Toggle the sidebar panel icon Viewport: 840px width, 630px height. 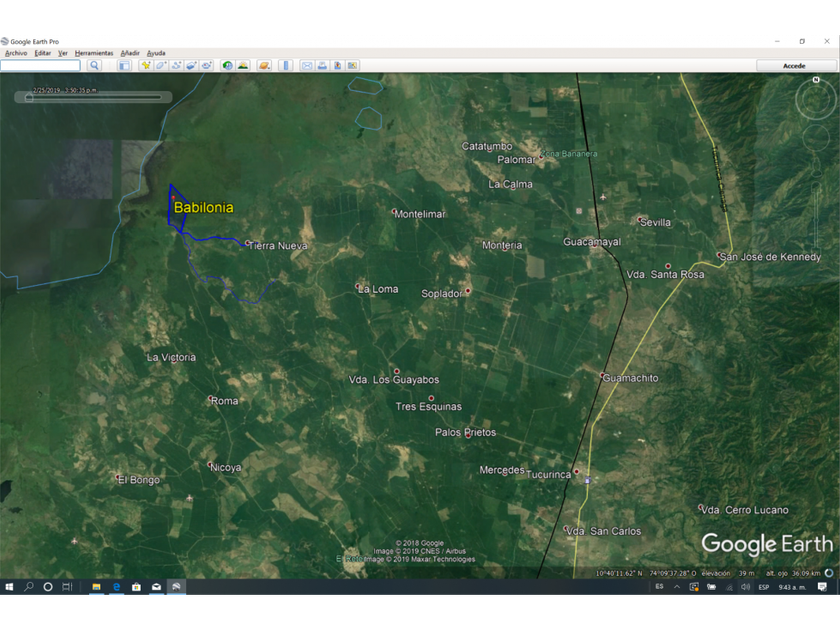coord(124,65)
